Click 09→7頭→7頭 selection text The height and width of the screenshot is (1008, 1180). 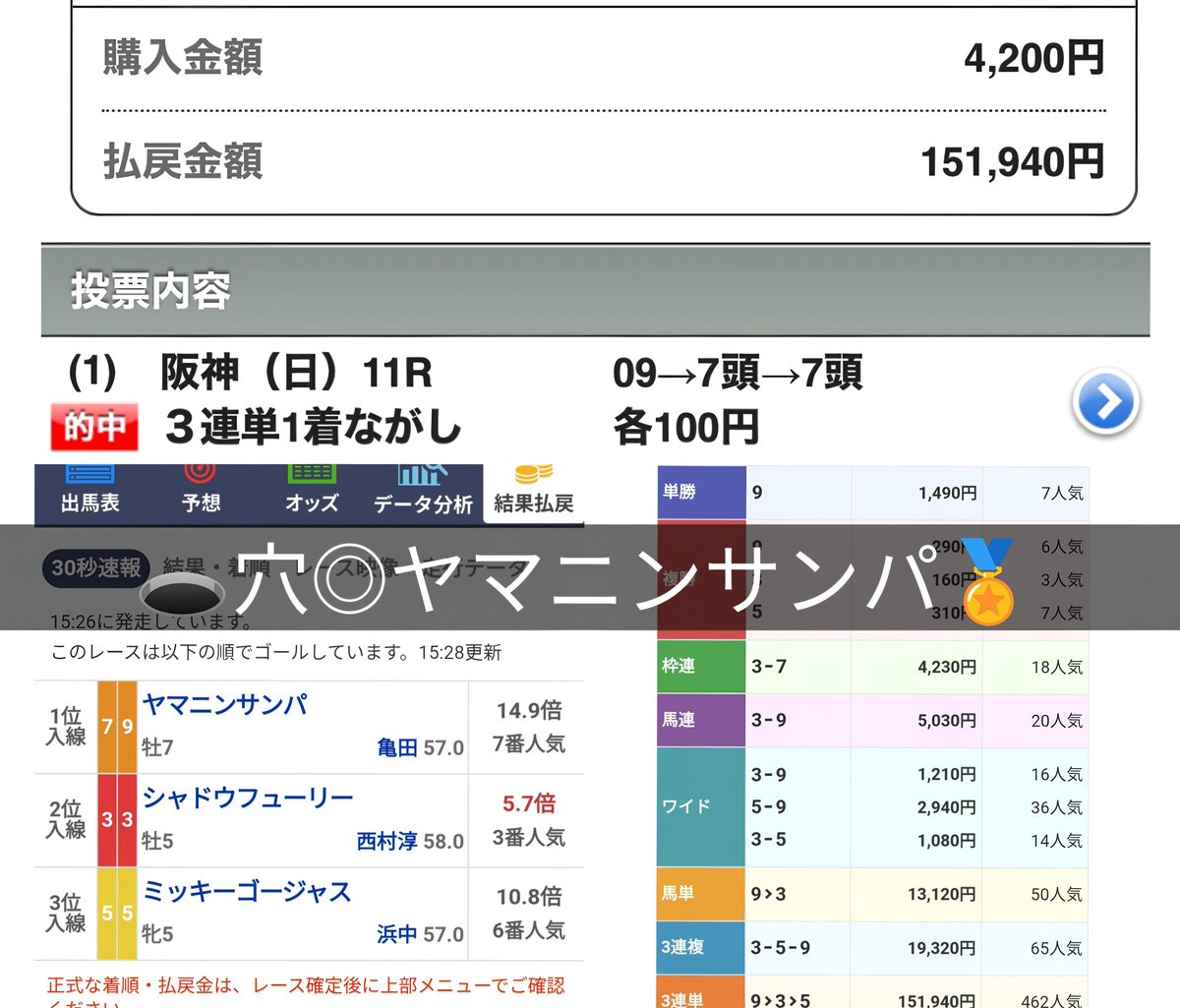click(737, 373)
